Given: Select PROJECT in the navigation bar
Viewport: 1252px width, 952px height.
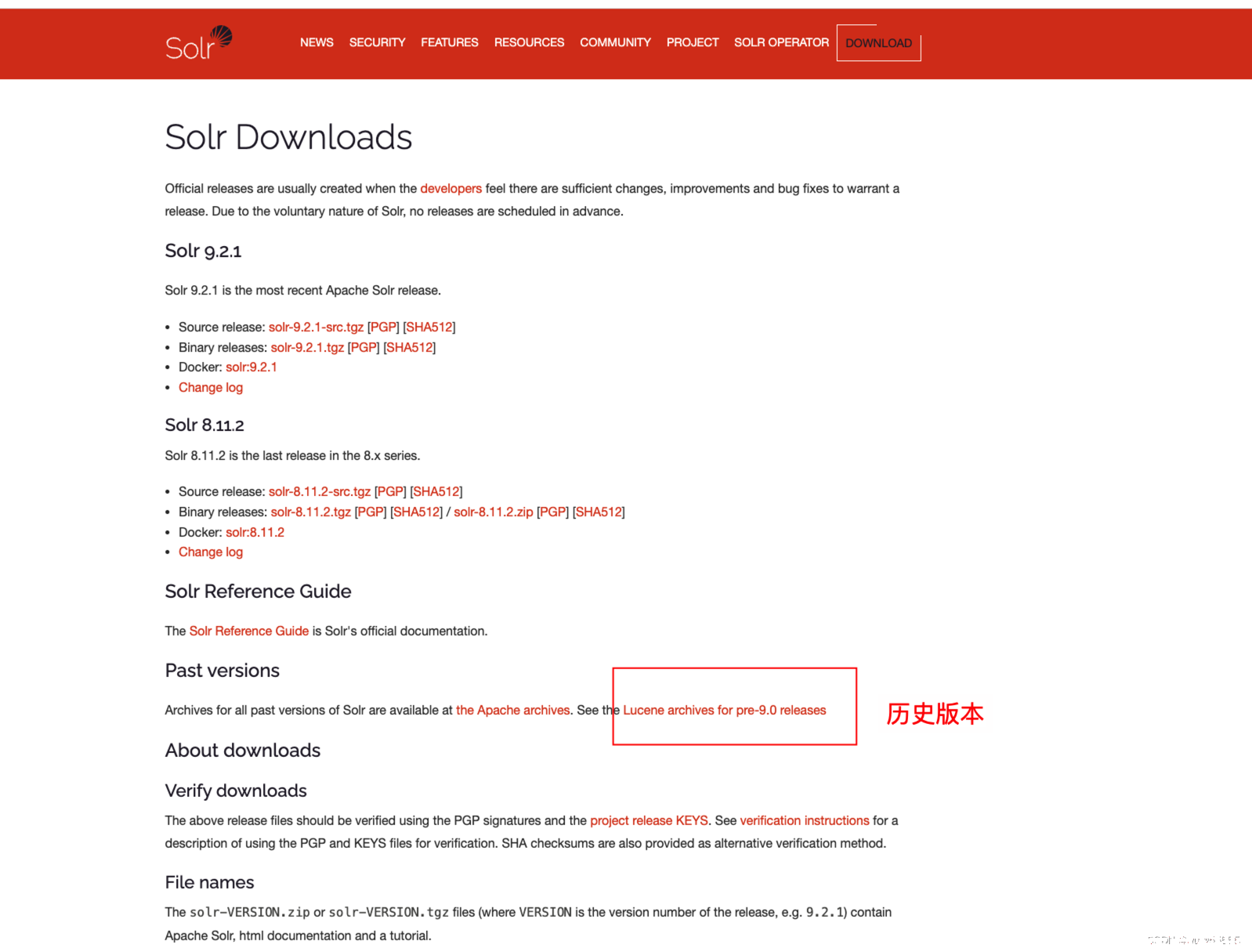Looking at the screenshot, I should [693, 42].
